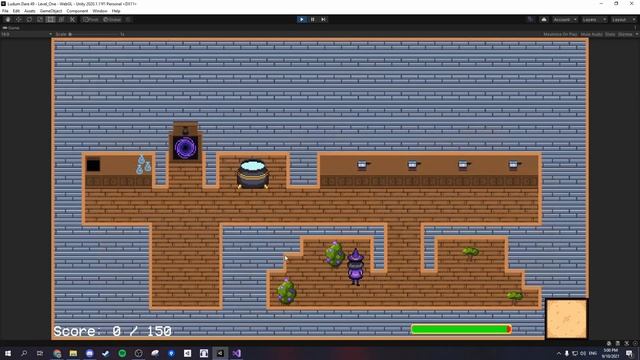Click the water droplets on the counter
Screen dimensions: 640x360
click(x=143, y=164)
